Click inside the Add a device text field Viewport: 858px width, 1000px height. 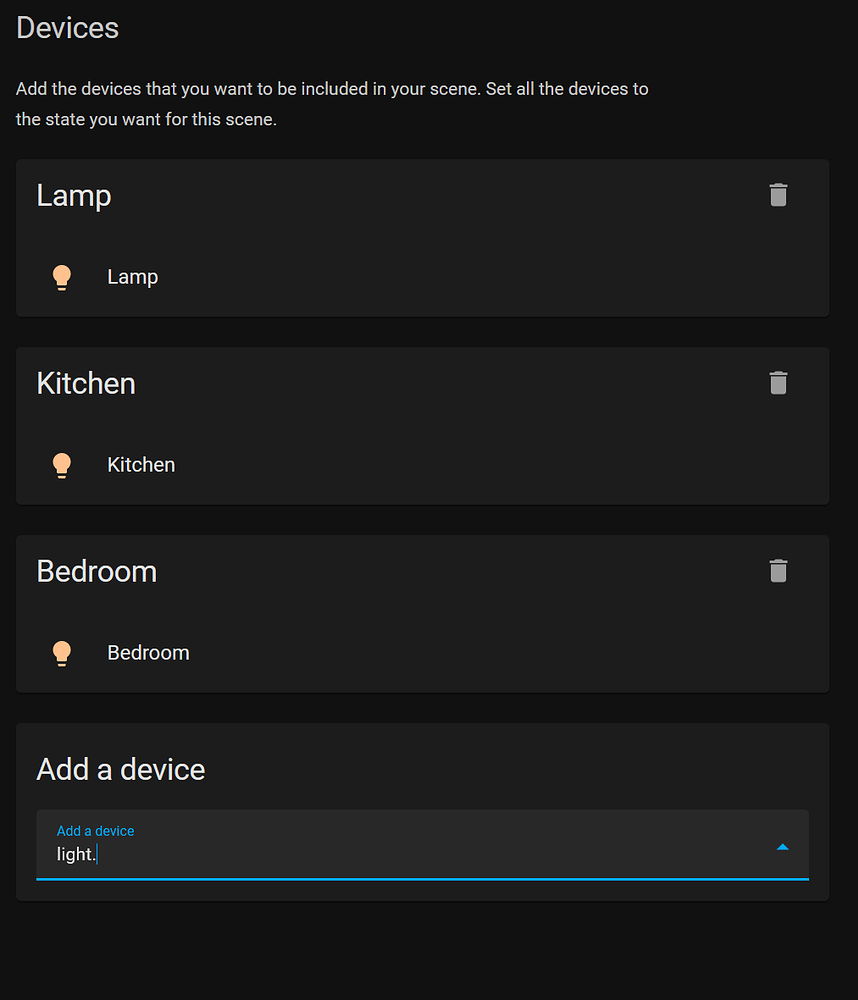pos(300,854)
